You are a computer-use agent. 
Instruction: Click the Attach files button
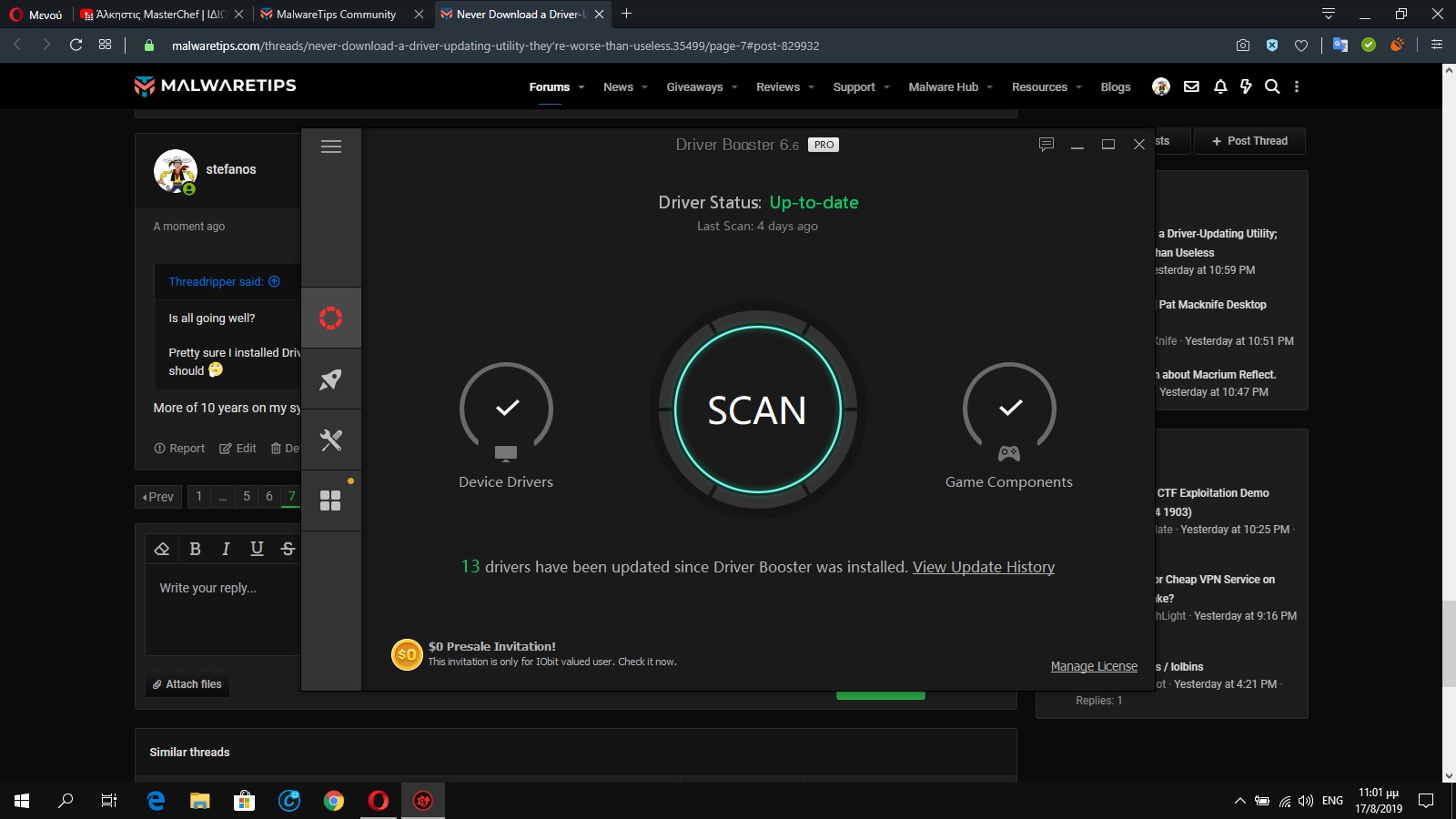[x=187, y=684]
